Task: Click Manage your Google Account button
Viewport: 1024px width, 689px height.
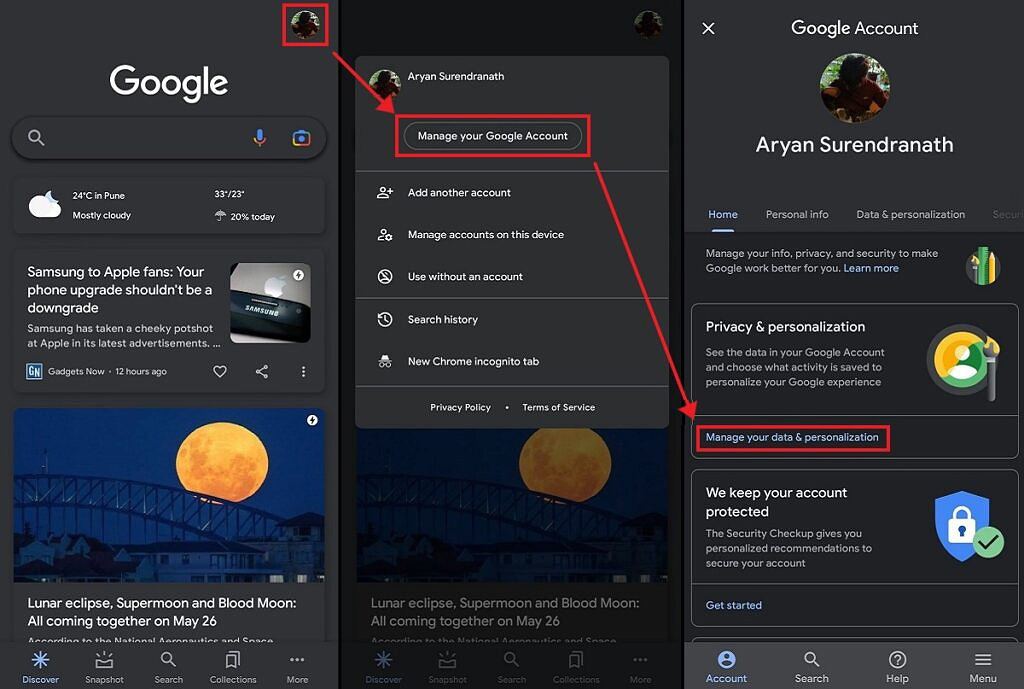Action: tap(492, 136)
